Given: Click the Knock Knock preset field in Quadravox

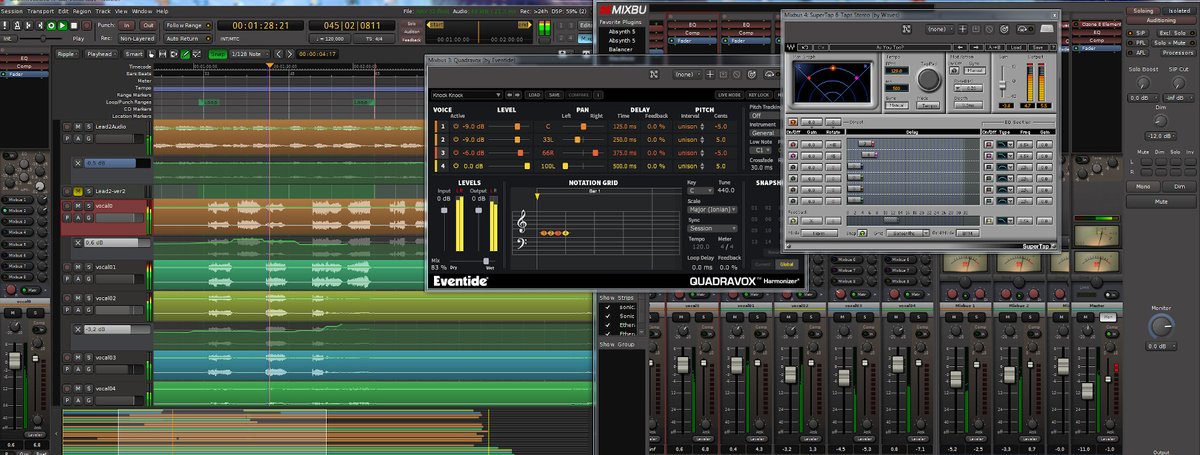Looking at the screenshot, I should point(467,95).
